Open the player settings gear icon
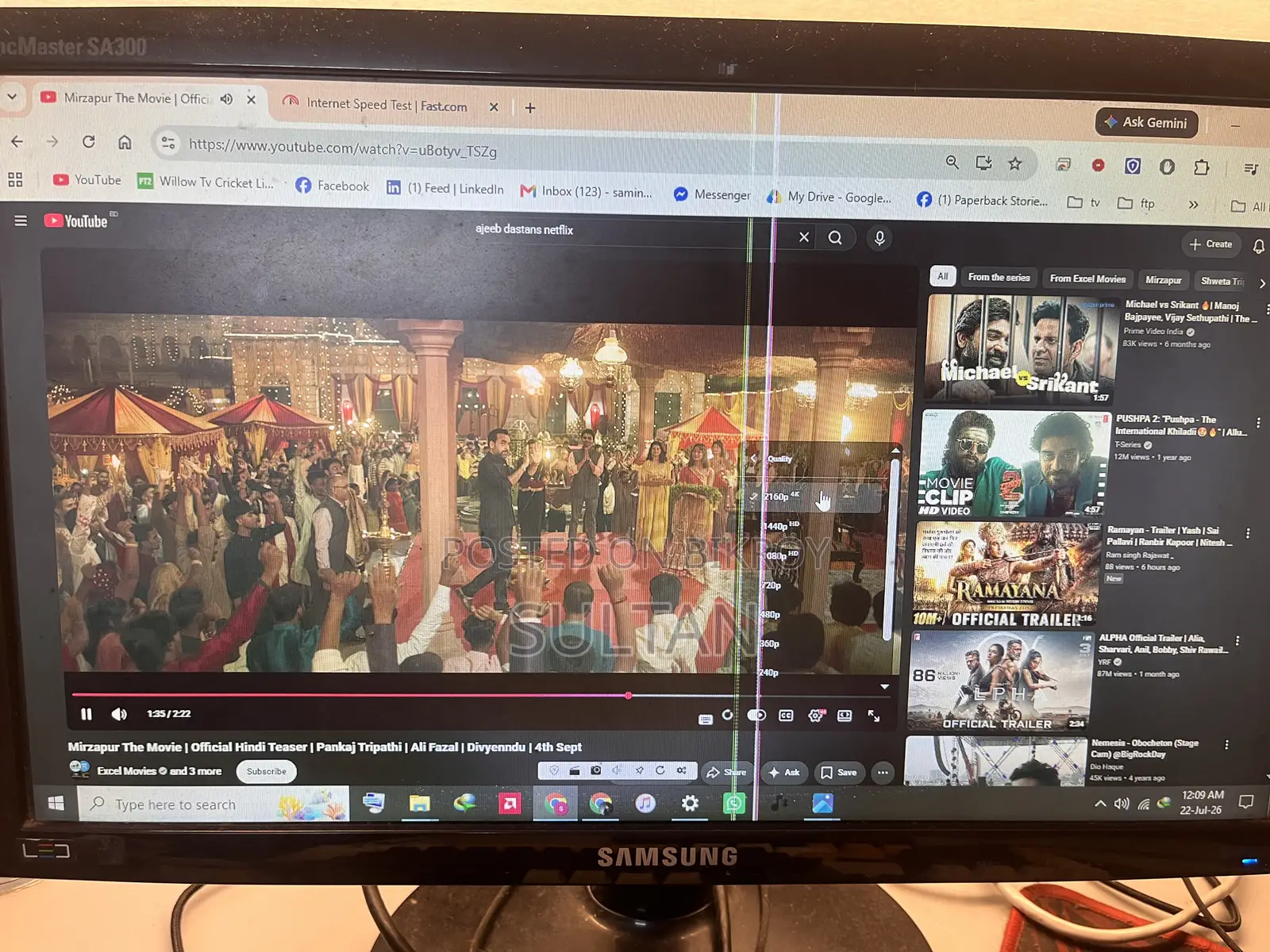The width and height of the screenshot is (1270, 952). click(815, 716)
